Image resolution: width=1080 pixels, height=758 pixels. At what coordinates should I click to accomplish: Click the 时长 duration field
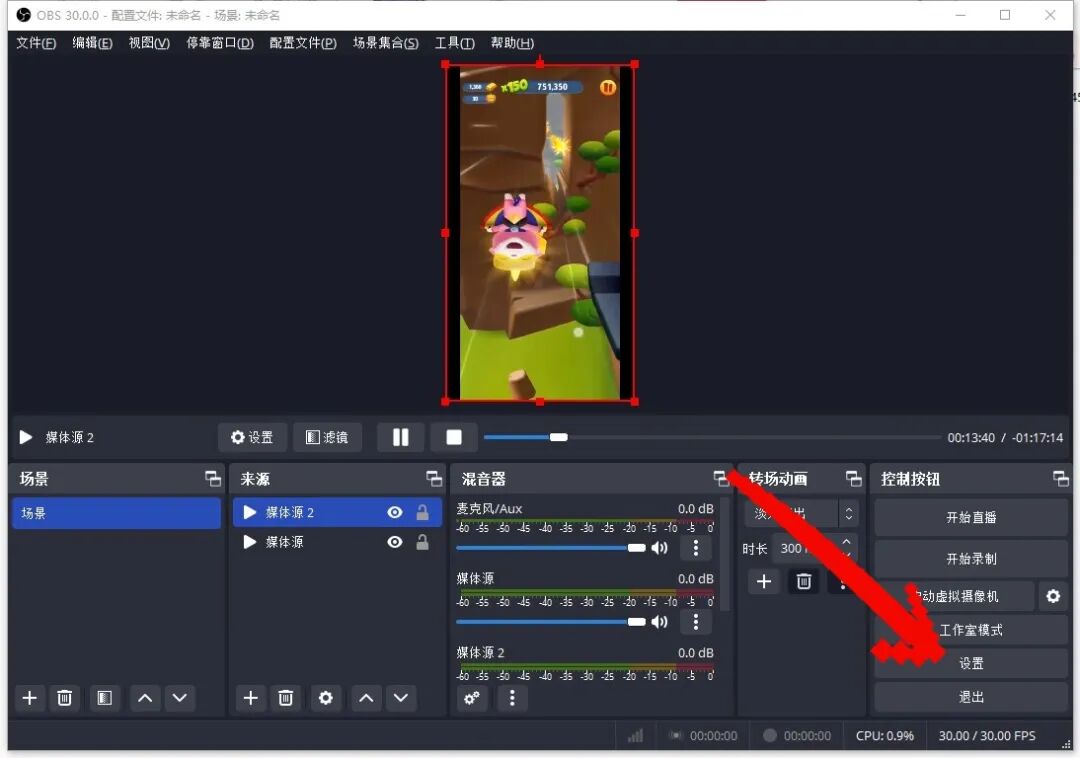tap(804, 548)
